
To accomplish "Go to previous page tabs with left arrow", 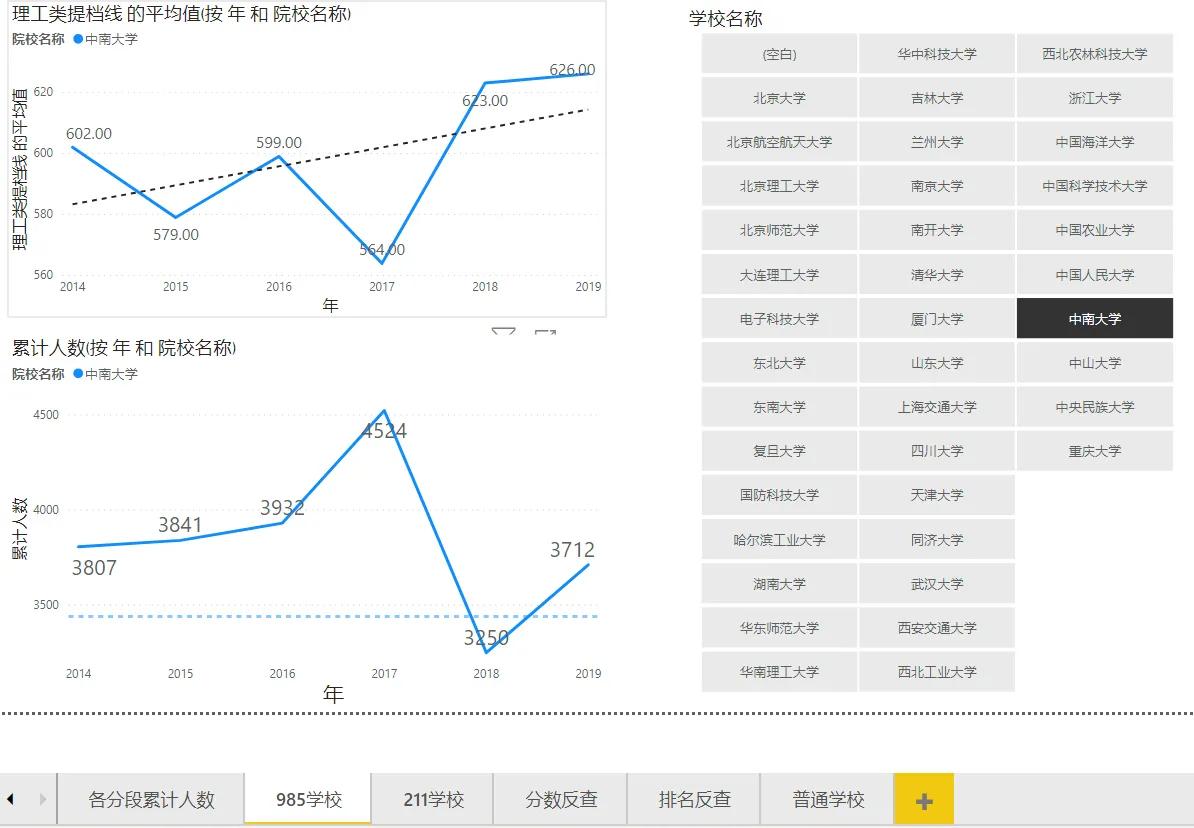I will tap(11, 799).
